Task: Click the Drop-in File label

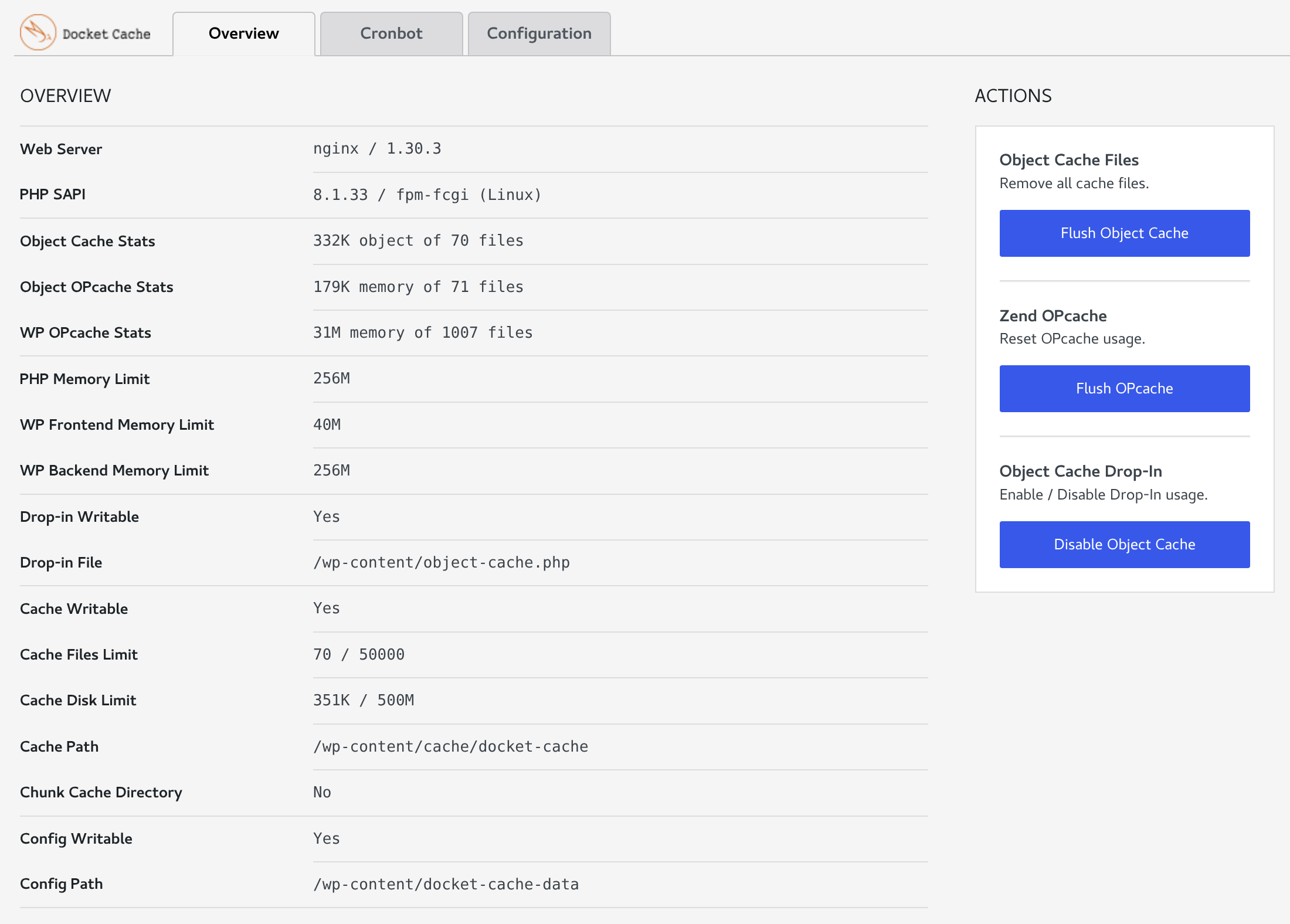Action: 61,563
